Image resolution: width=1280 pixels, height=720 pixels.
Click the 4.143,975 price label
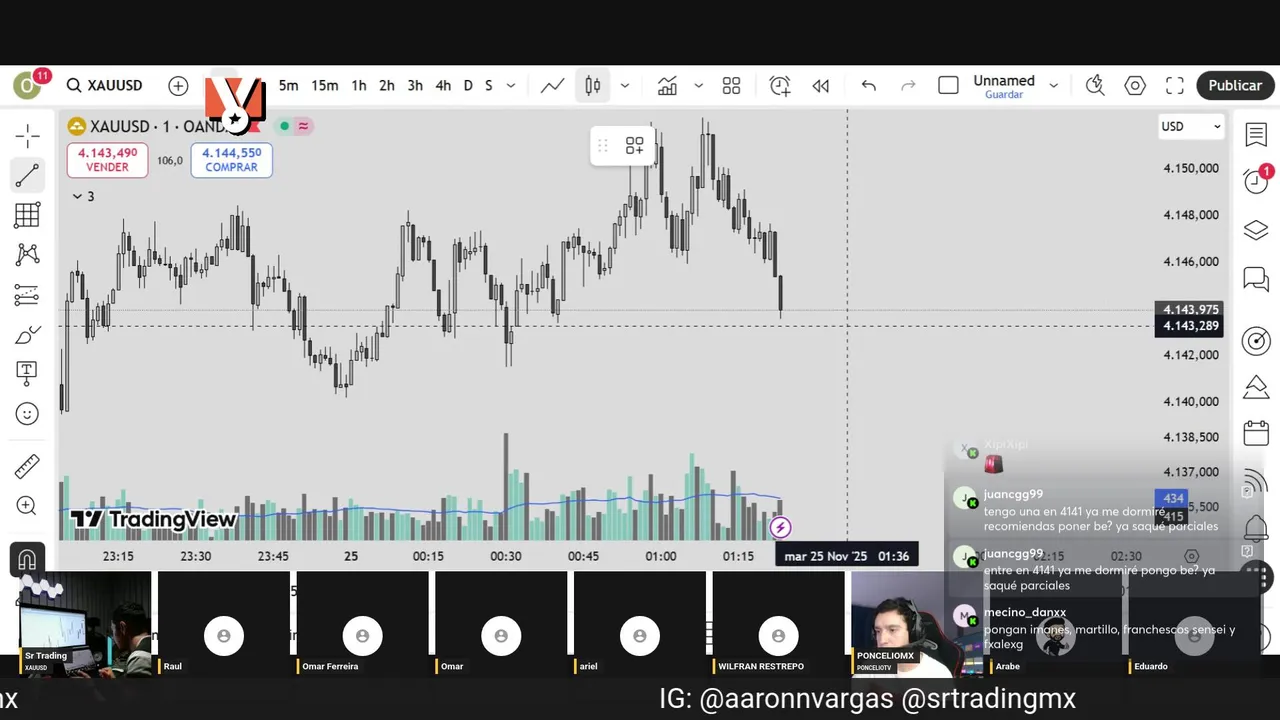point(1188,310)
